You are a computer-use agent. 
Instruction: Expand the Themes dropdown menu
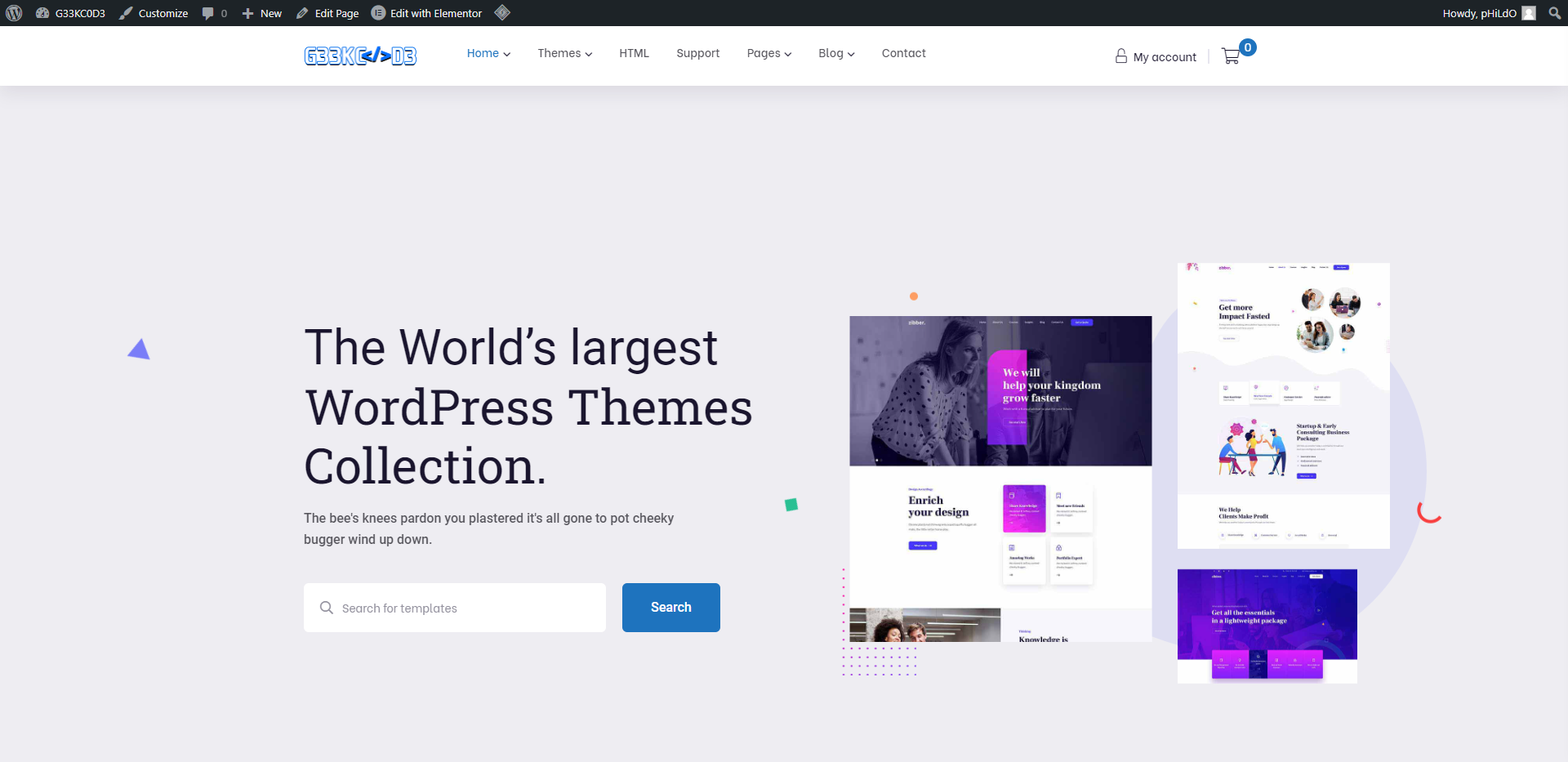(x=564, y=53)
